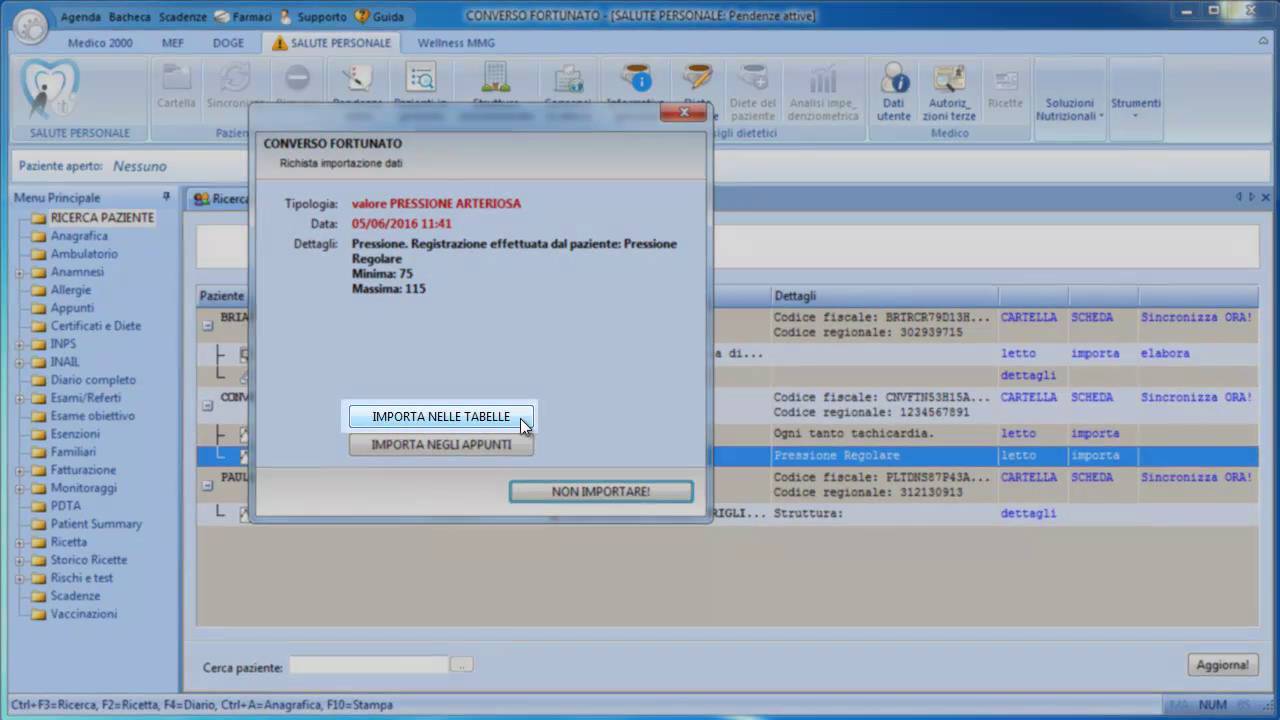This screenshot has width=1280, height=720.
Task: Click IMPORTA NEGLI APPUNTI button
Action: click(x=441, y=445)
